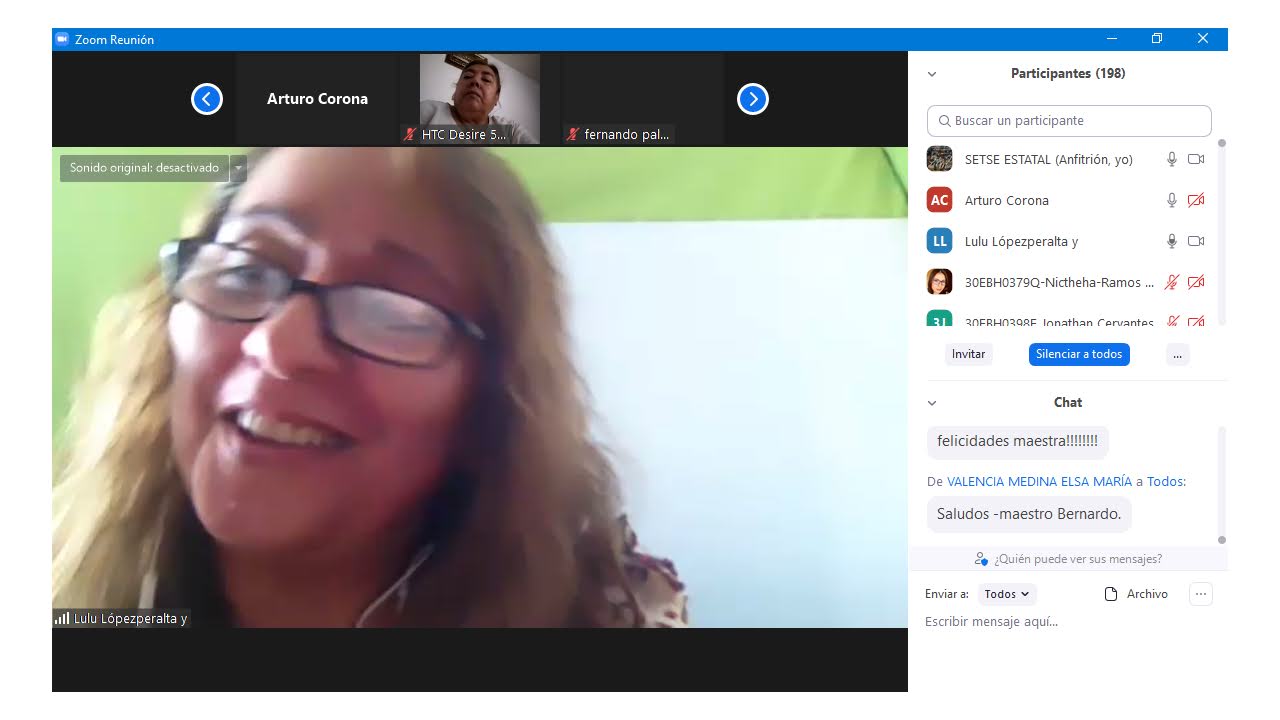This screenshot has width=1280, height=720.
Task: Collapse the Participantes panel chevron
Action: pyautogui.click(x=932, y=74)
